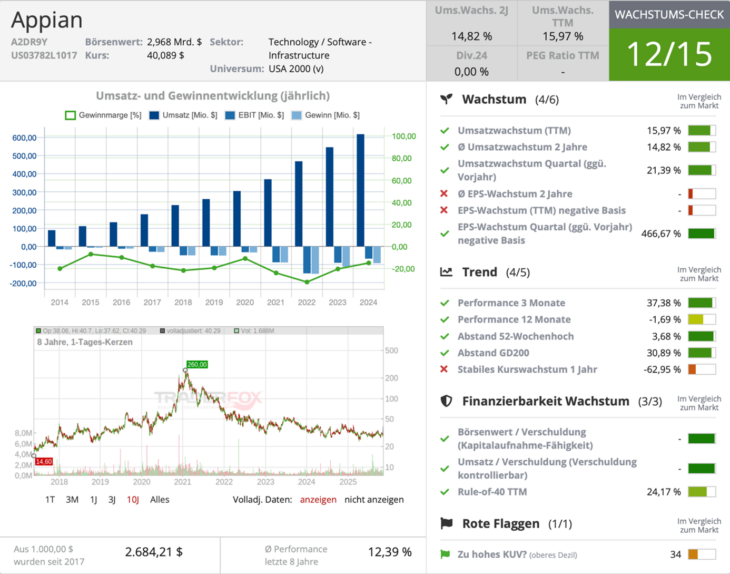Click the Wachstum seedling icon
The image size is (730, 574).
[x=448, y=100]
